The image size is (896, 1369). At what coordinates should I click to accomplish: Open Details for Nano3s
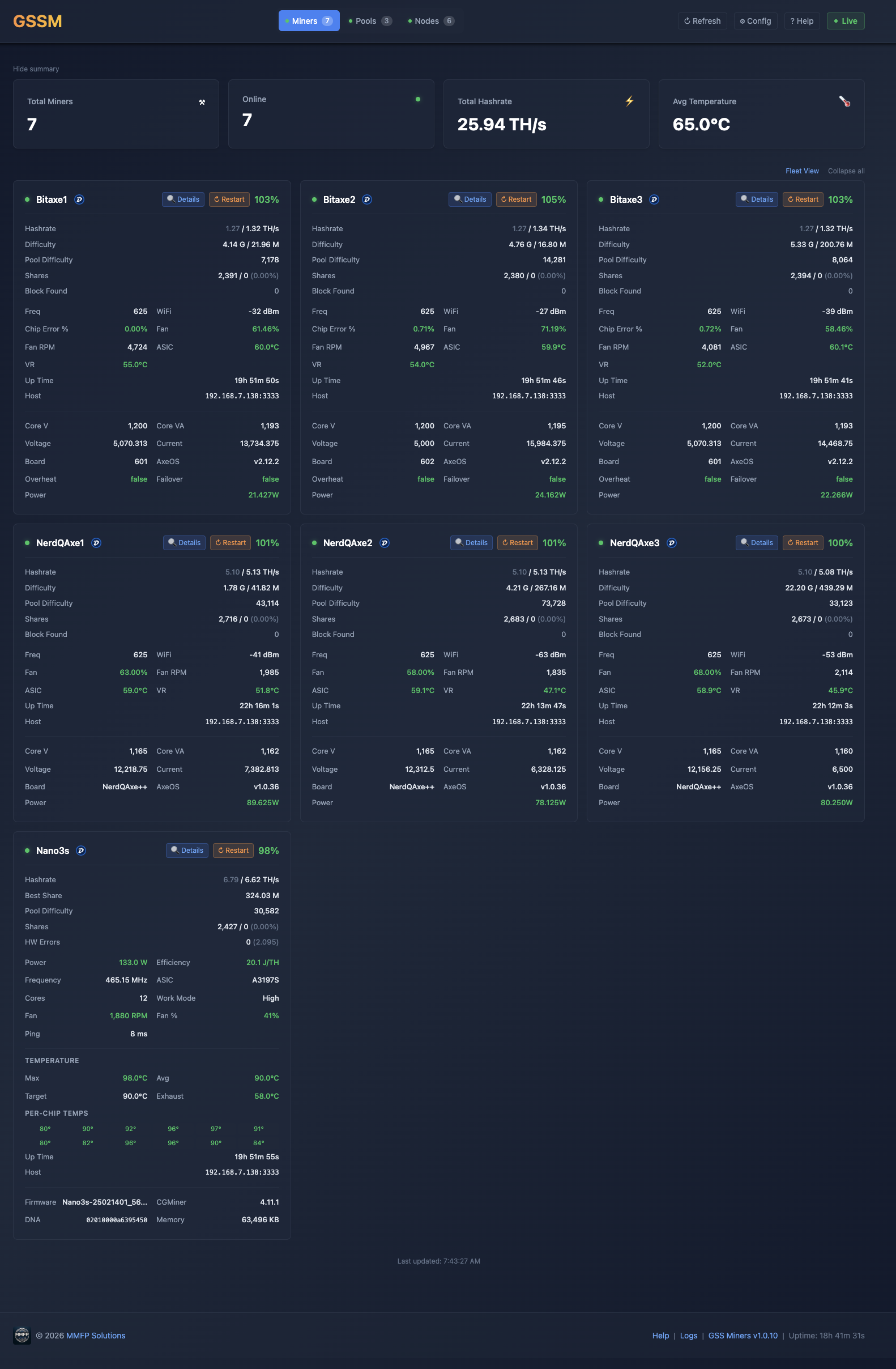point(187,851)
